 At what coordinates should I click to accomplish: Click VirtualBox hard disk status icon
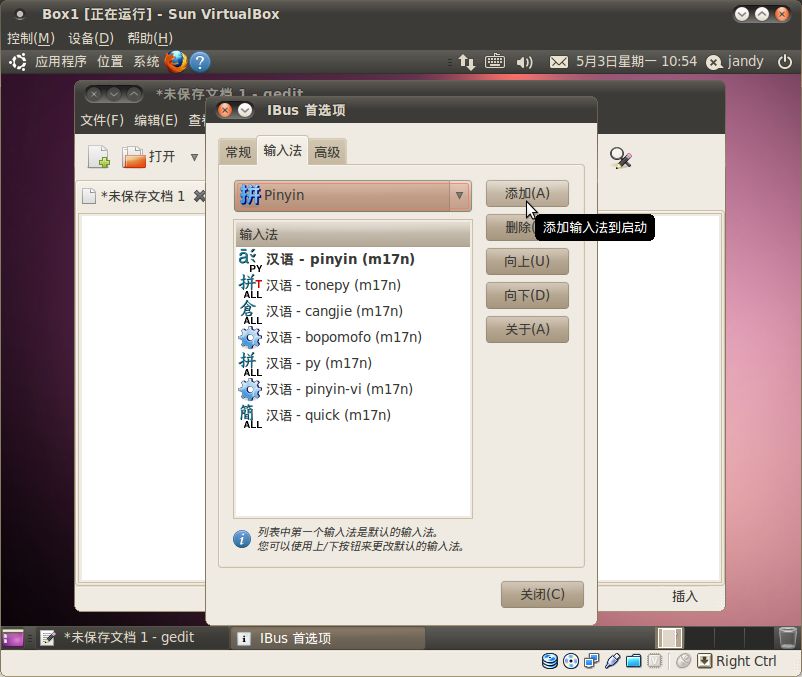pos(550,661)
